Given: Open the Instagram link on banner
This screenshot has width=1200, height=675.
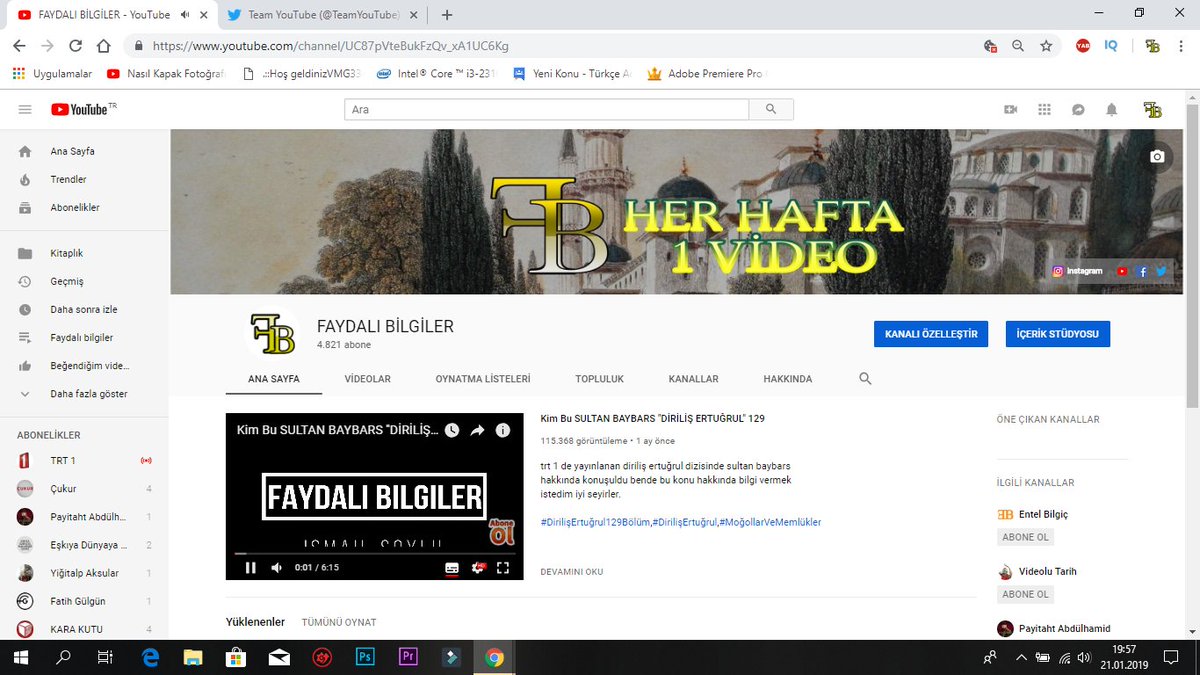Looking at the screenshot, I should pyautogui.click(x=1078, y=271).
